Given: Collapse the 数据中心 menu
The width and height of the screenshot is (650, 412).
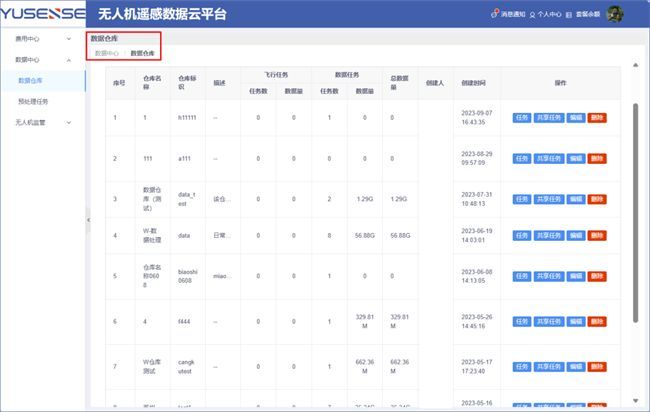Looking at the screenshot, I should pyautogui.click(x=40, y=60).
